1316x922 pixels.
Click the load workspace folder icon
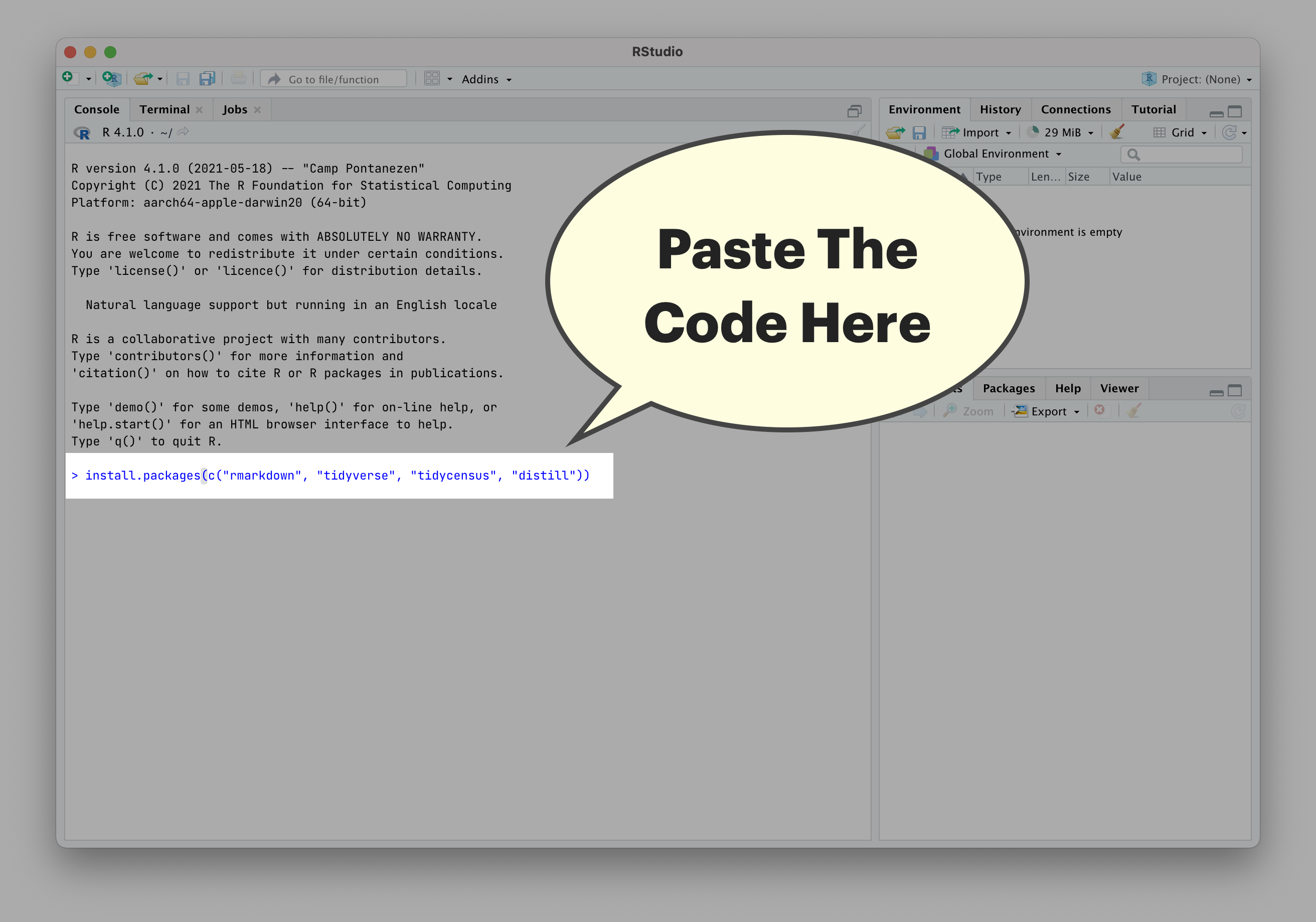(x=895, y=132)
